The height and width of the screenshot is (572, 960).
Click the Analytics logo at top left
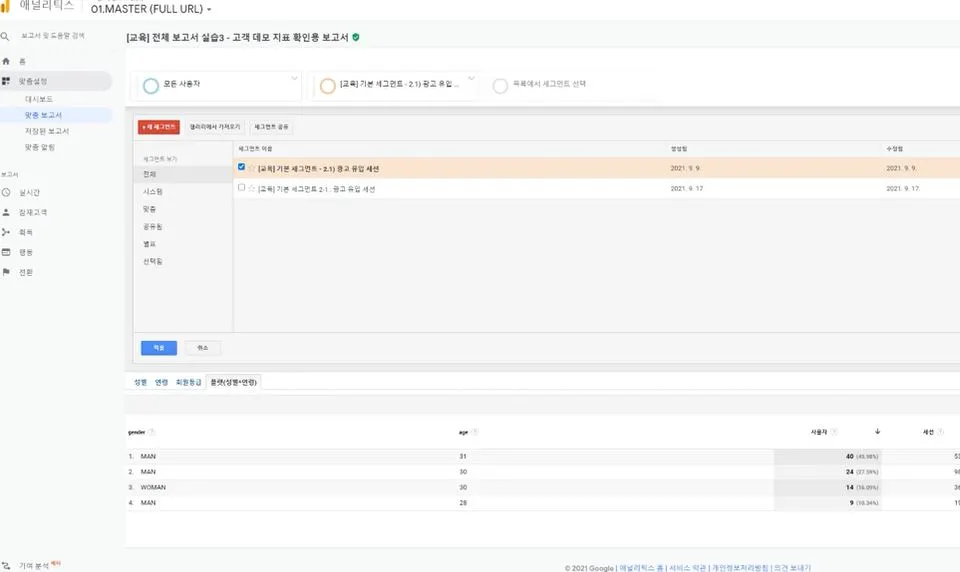[5, 6]
